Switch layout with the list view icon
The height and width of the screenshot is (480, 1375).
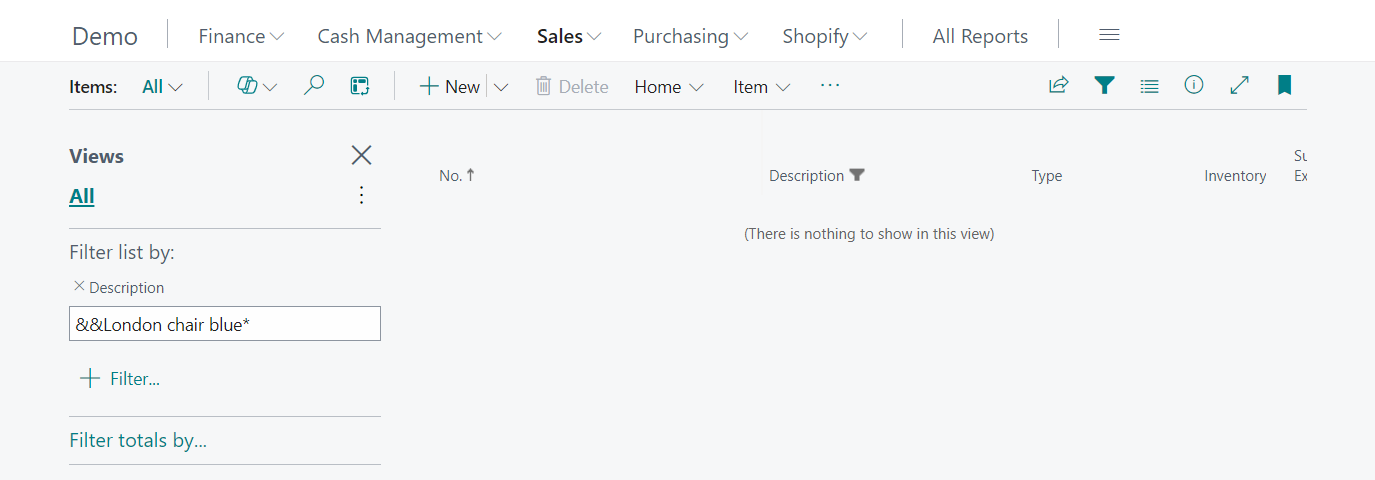click(x=1149, y=86)
